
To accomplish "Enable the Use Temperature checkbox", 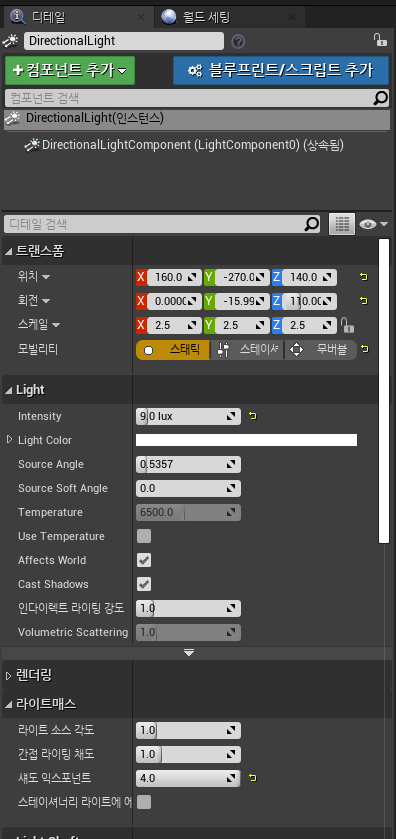I will [144, 536].
